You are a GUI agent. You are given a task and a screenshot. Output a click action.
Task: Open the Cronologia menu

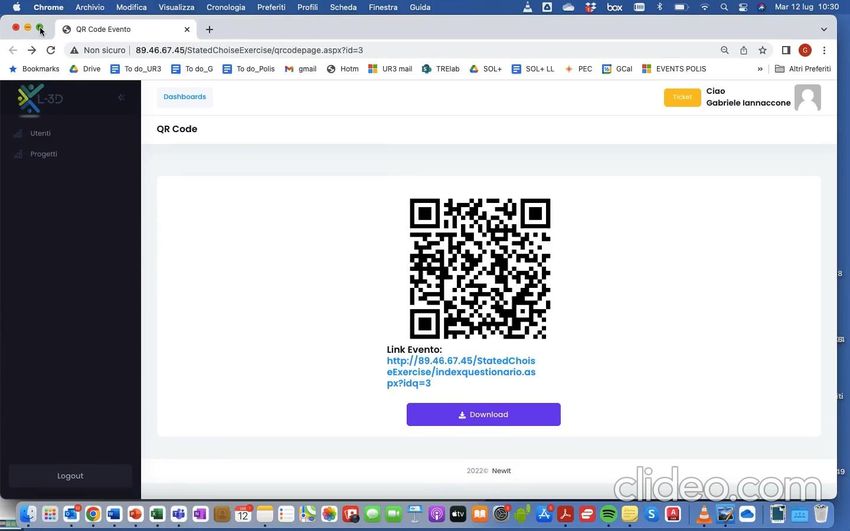coord(226,7)
